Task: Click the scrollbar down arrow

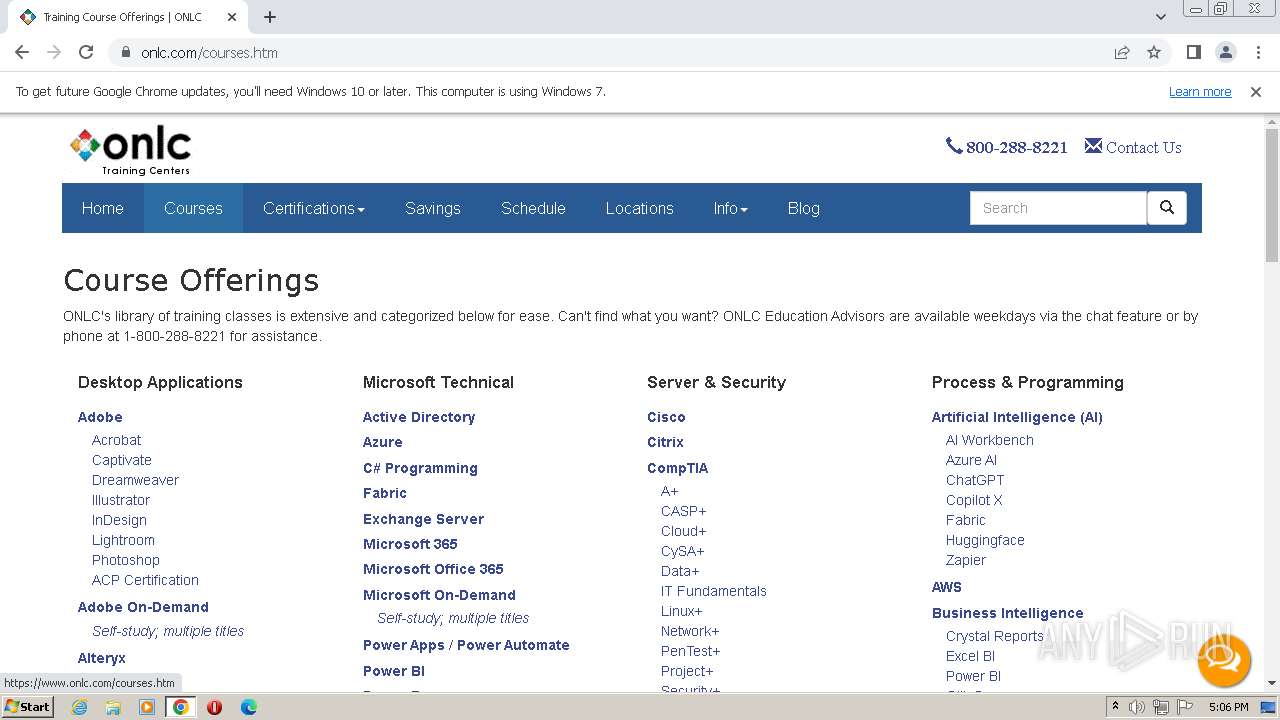Action: [1271, 683]
